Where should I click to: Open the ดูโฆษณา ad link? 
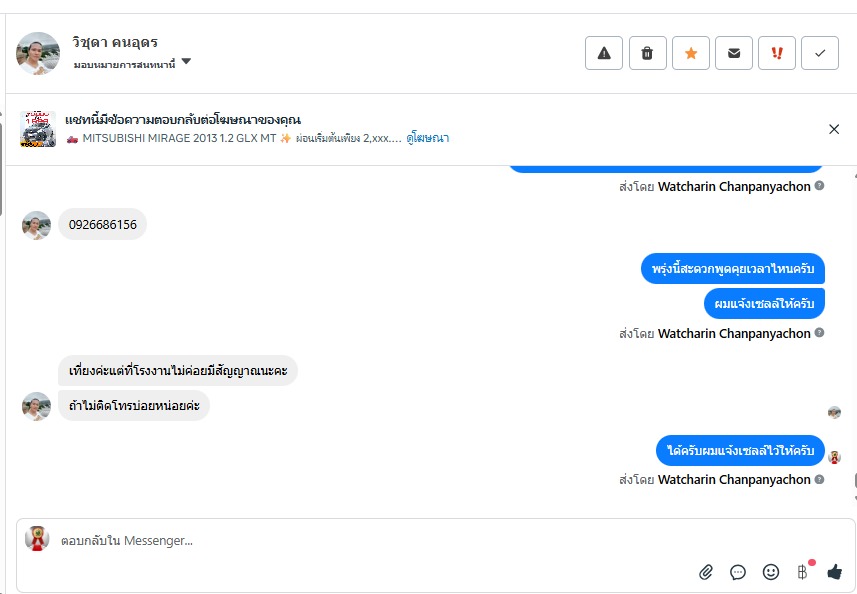[428, 138]
